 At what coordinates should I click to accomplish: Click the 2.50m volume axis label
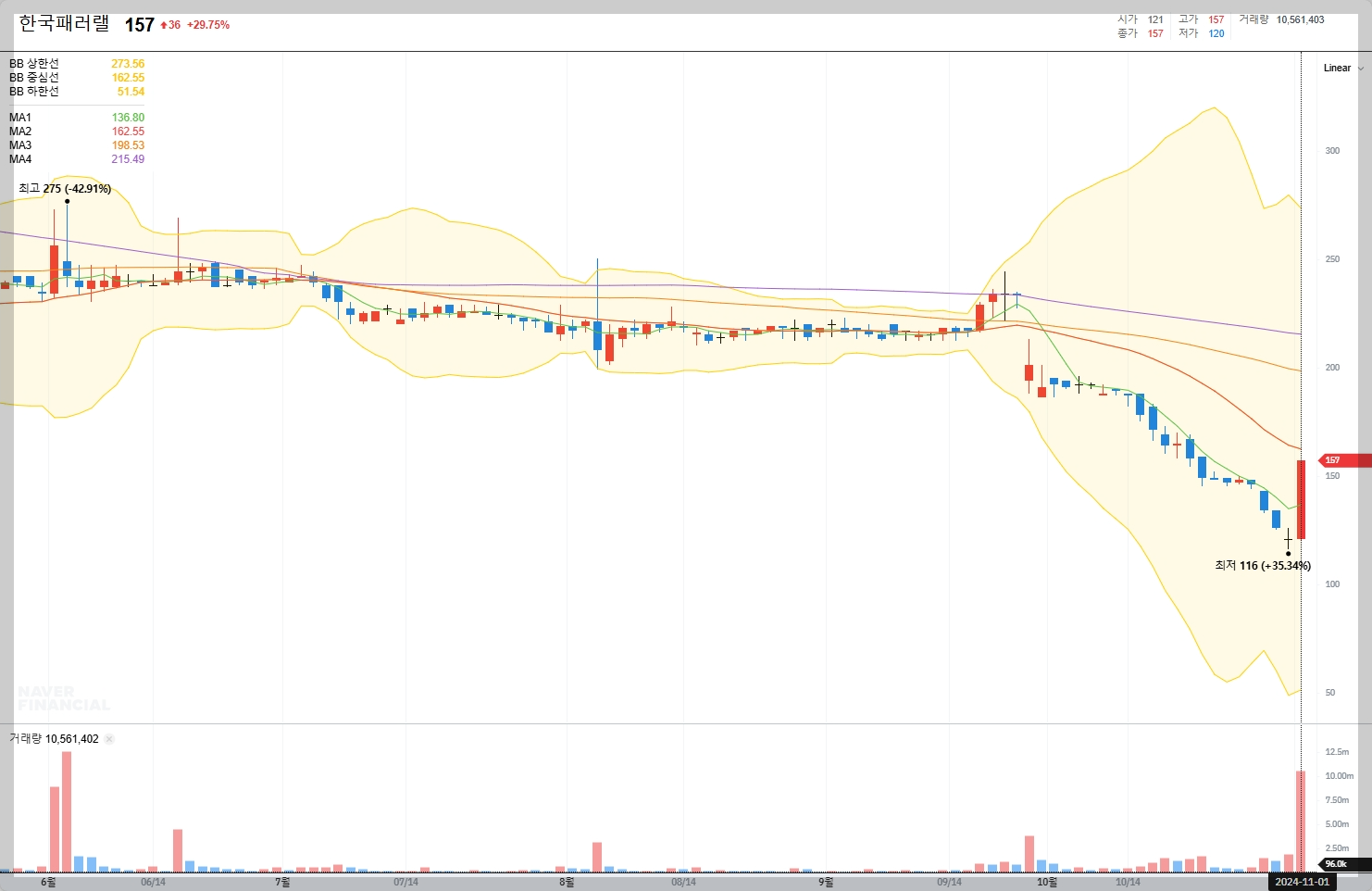(1337, 848)
